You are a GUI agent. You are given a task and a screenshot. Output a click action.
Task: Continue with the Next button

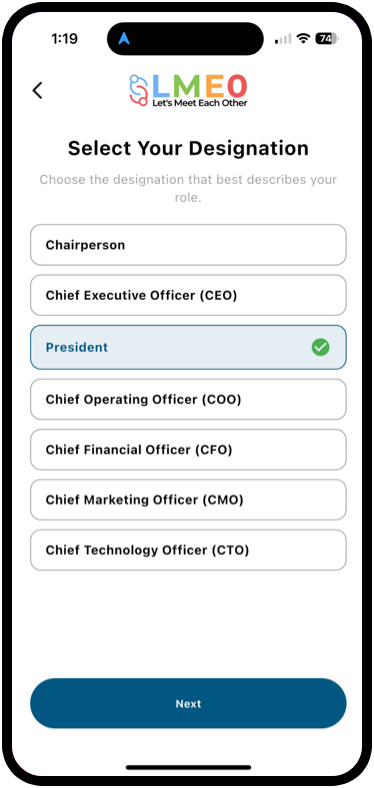[189, 704]
